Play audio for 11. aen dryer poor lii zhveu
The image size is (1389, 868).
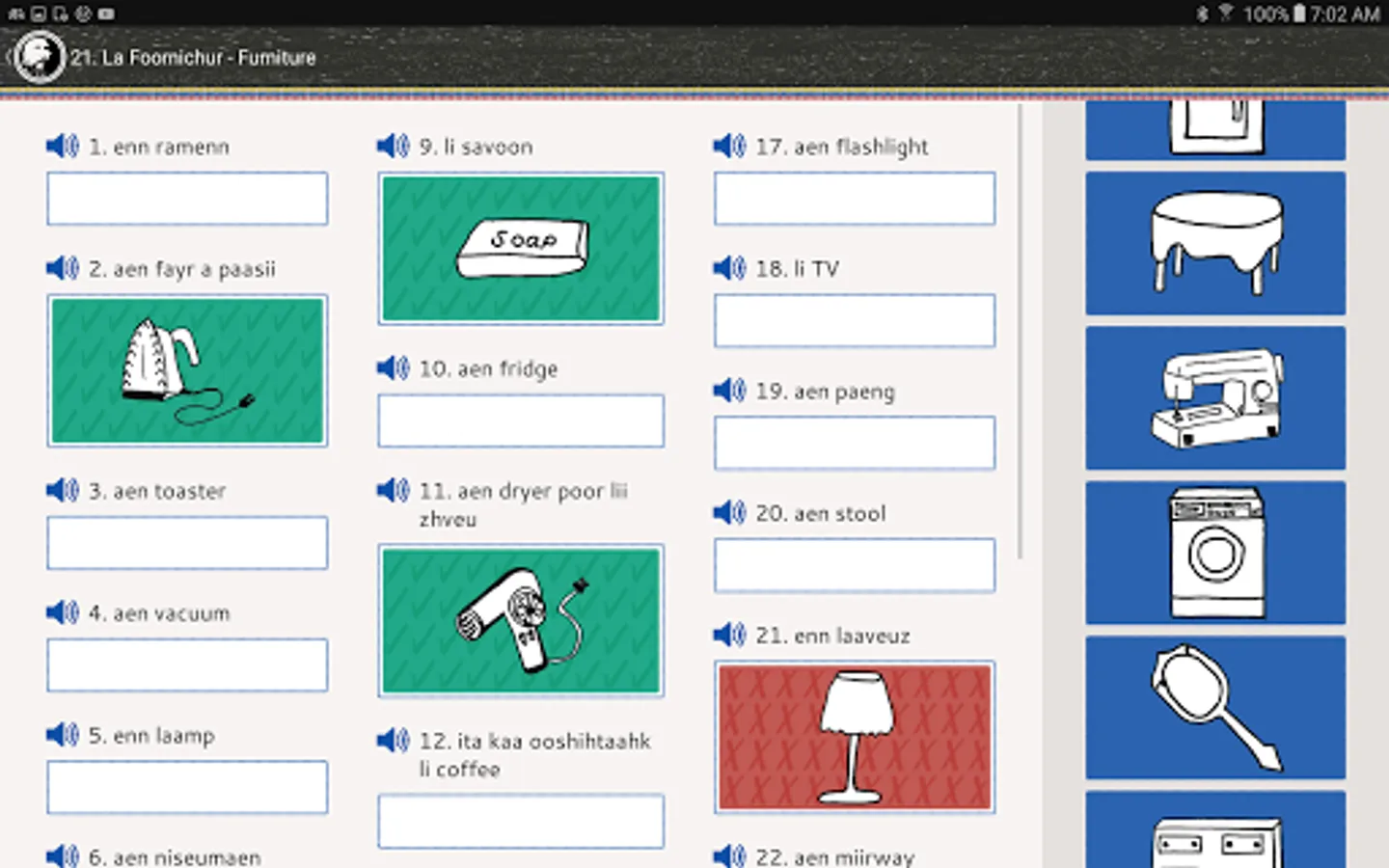(x=394, y=490)
